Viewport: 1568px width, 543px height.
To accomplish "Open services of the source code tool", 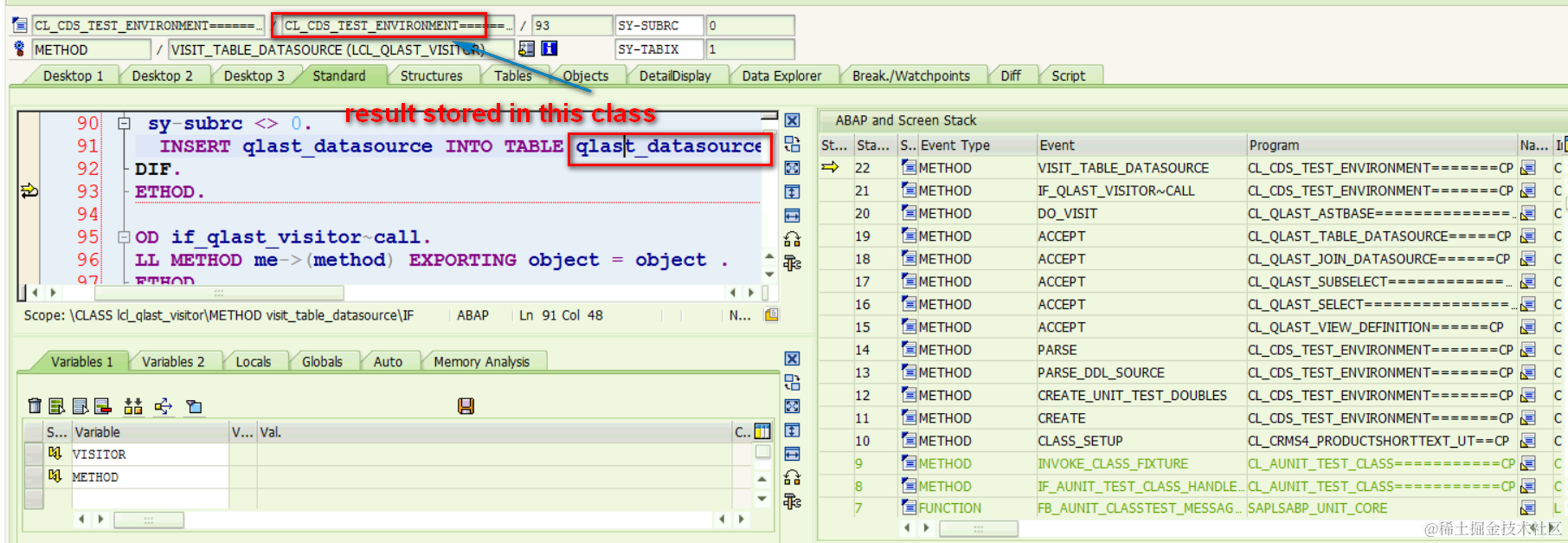I will tap(792, 239).
